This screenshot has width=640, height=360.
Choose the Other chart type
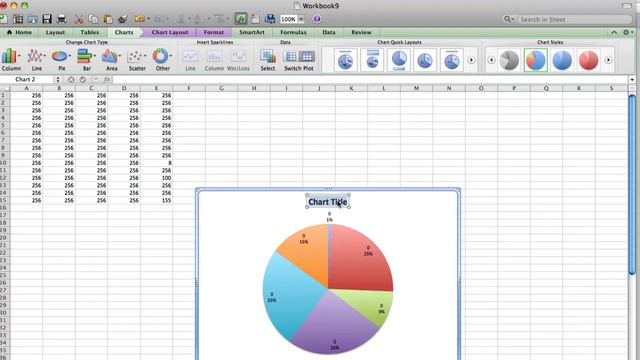(162, 60)
